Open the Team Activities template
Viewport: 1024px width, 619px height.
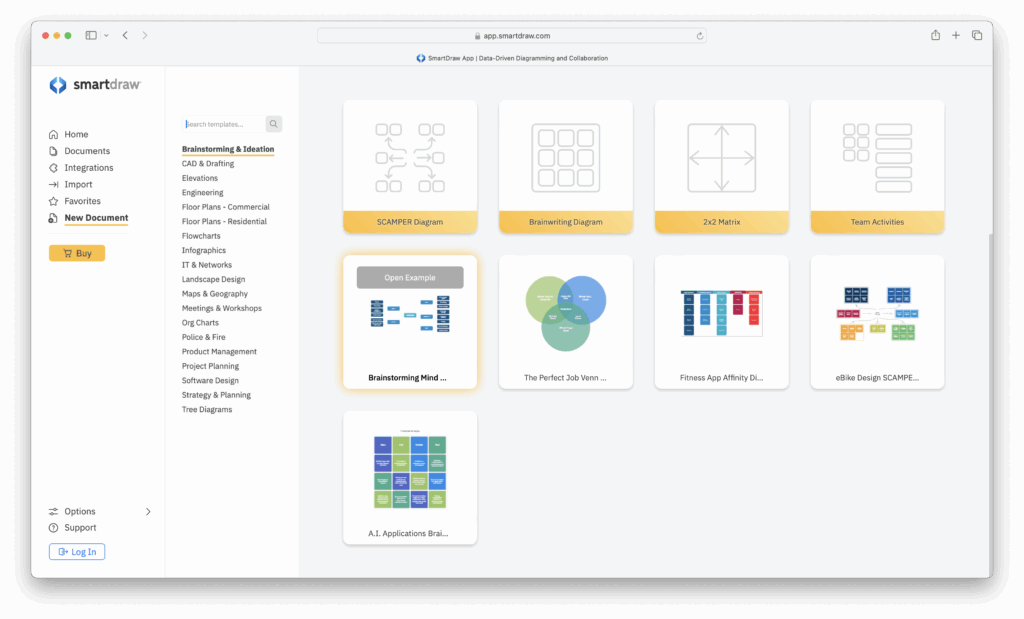click(877, 167)
